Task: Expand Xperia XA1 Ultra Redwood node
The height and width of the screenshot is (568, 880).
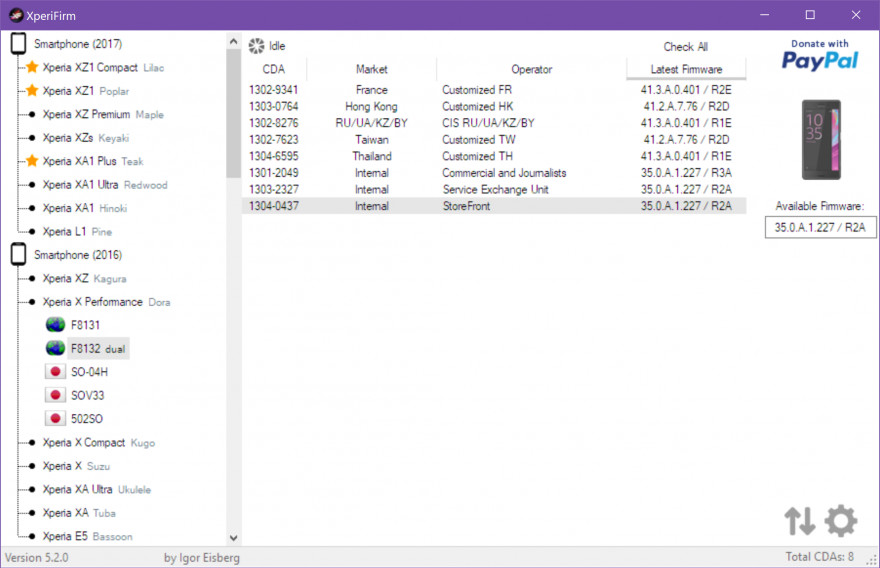Action: (x=32, y=185)
